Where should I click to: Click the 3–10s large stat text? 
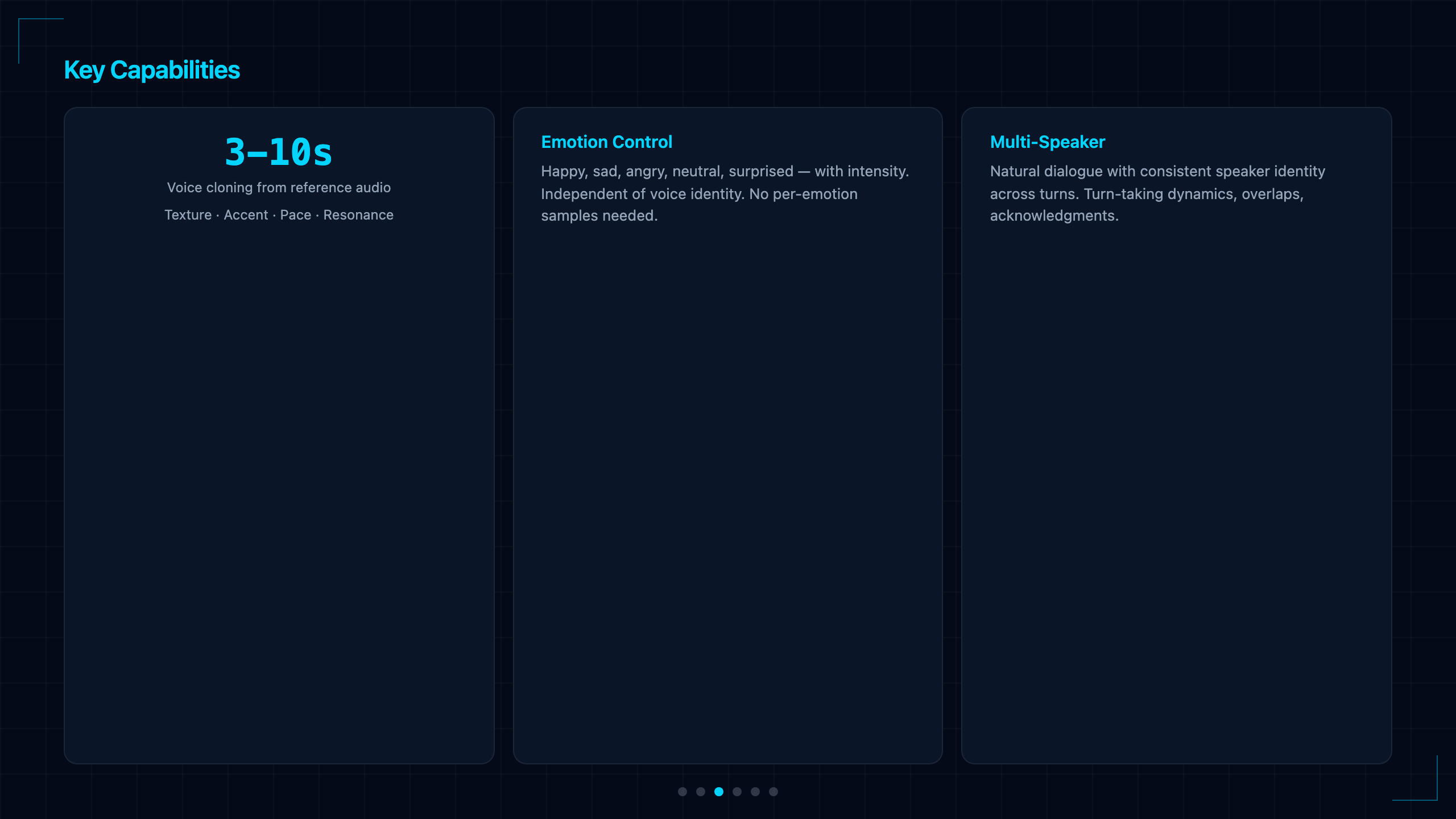point(279,152)
